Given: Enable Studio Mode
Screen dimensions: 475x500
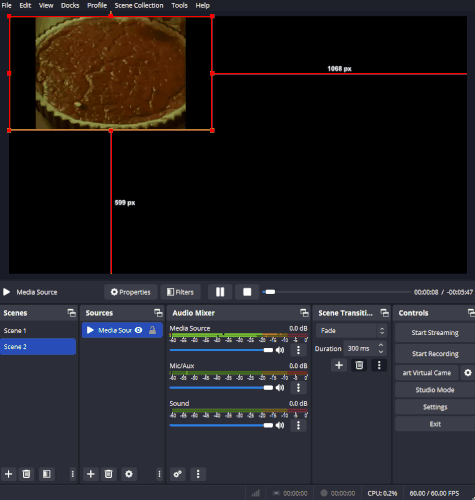Looking at the screenshot, I should click(435, 390).
